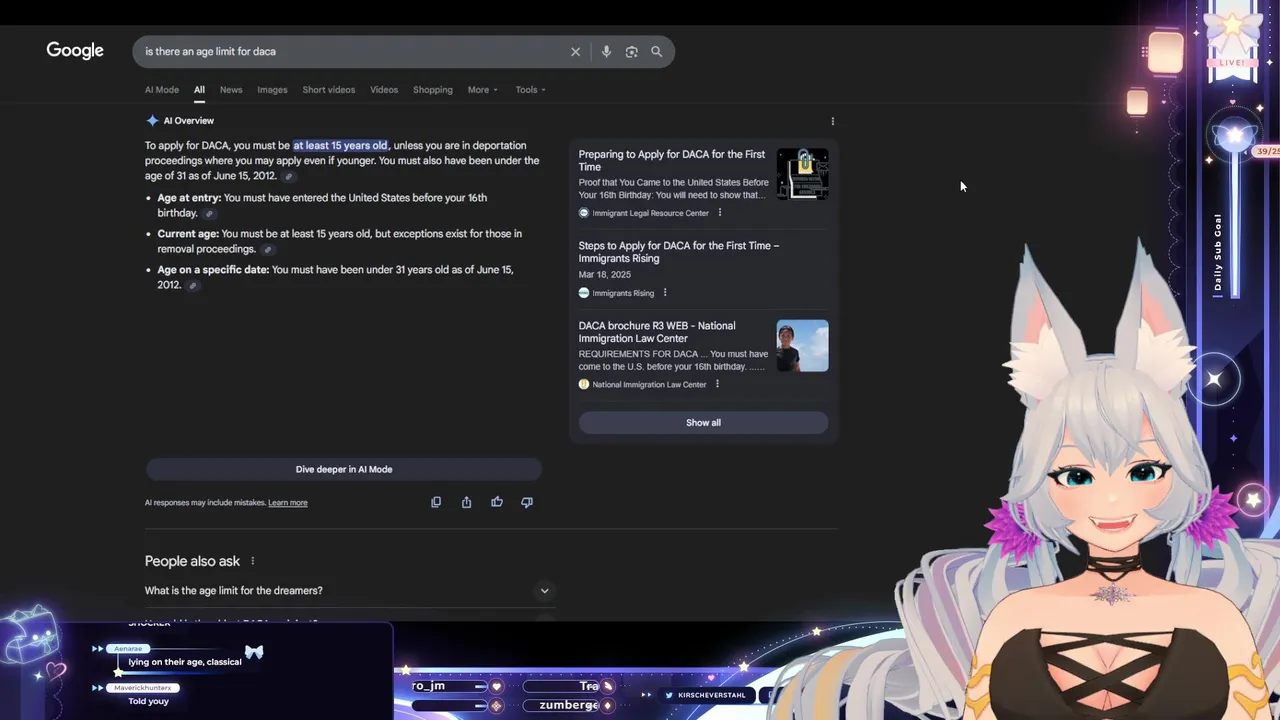Click Immigrants Rising favicon
This screenshot has width=1280, height=720.
(x=584, y=293)
